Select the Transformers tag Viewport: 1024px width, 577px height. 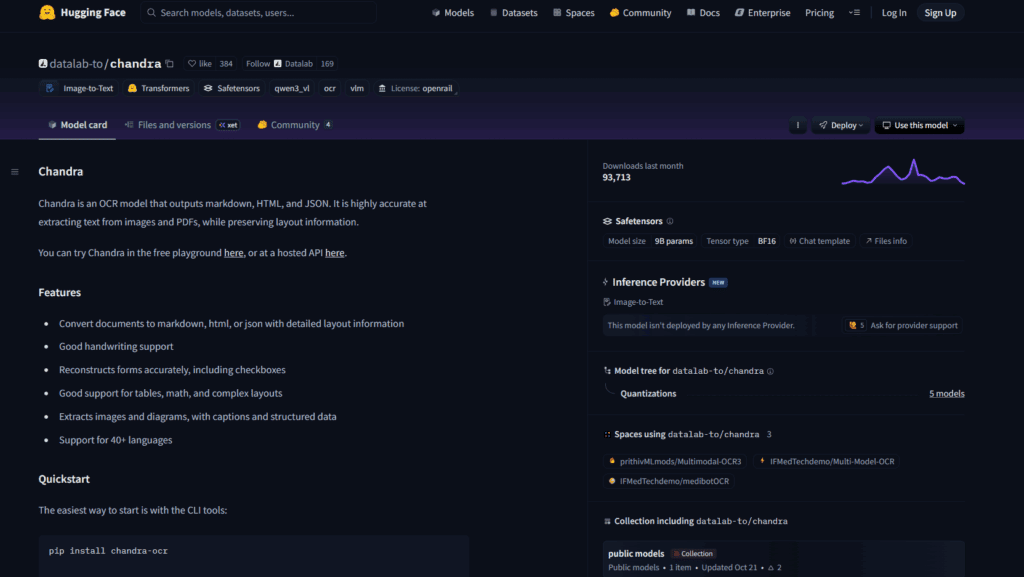[x=158, y=88]
